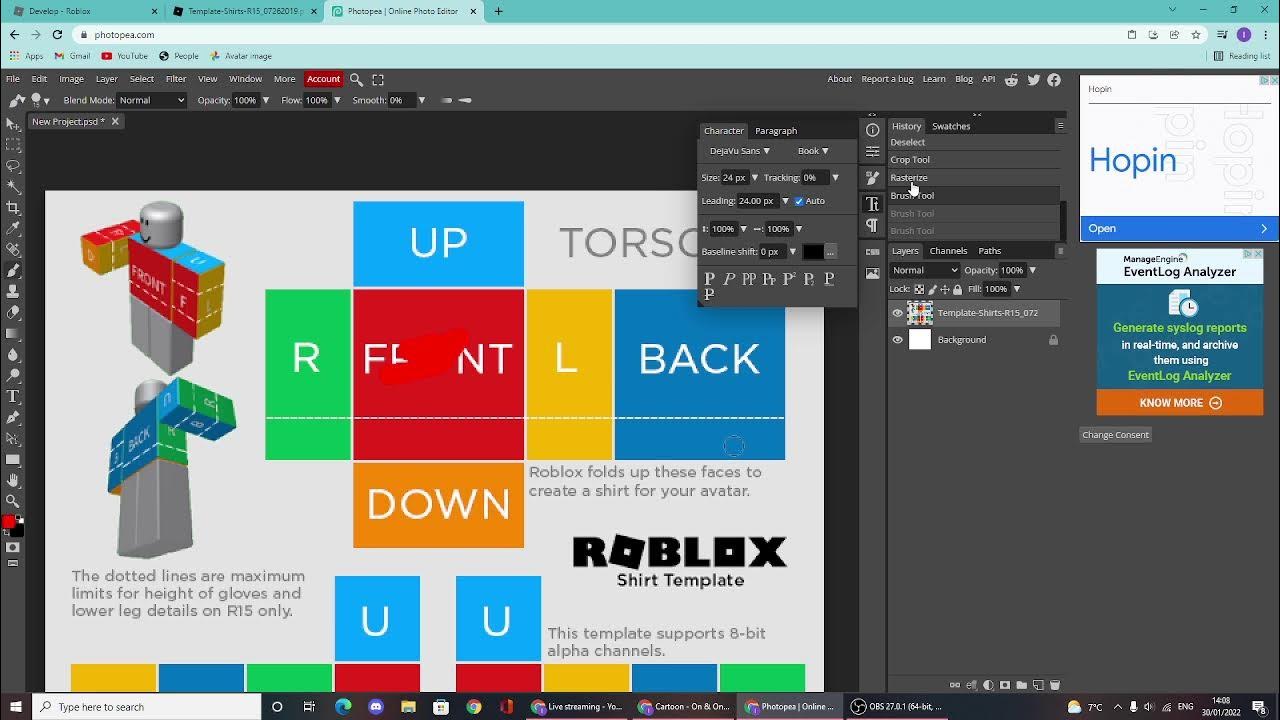Toggle lock all padlock in Layers panel

tap(958, 289)
